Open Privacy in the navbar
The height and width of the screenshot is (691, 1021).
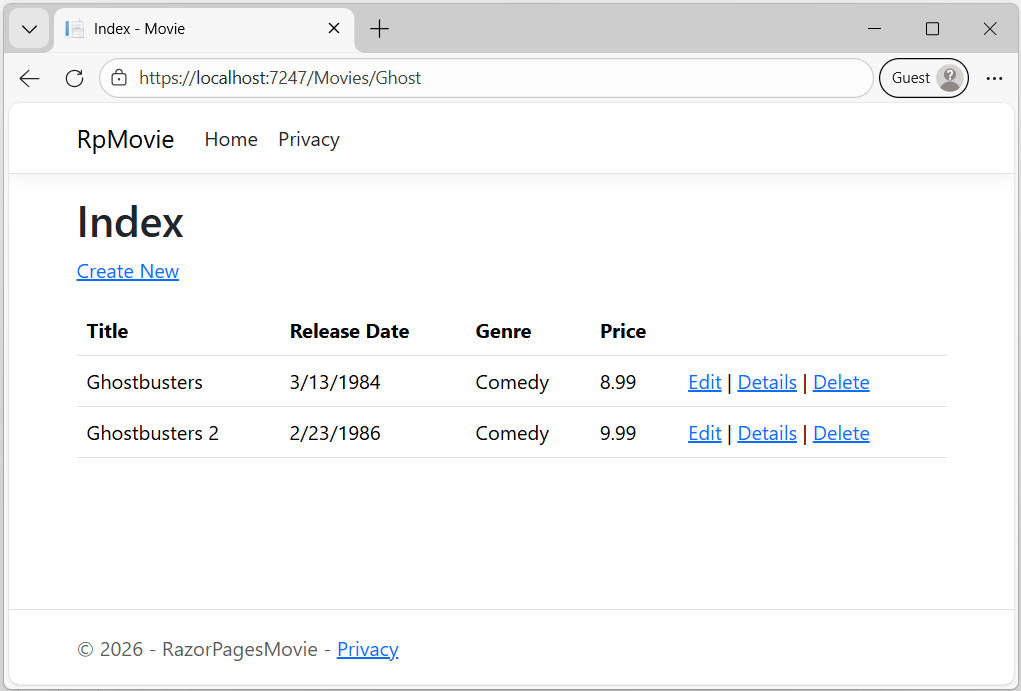309,139
